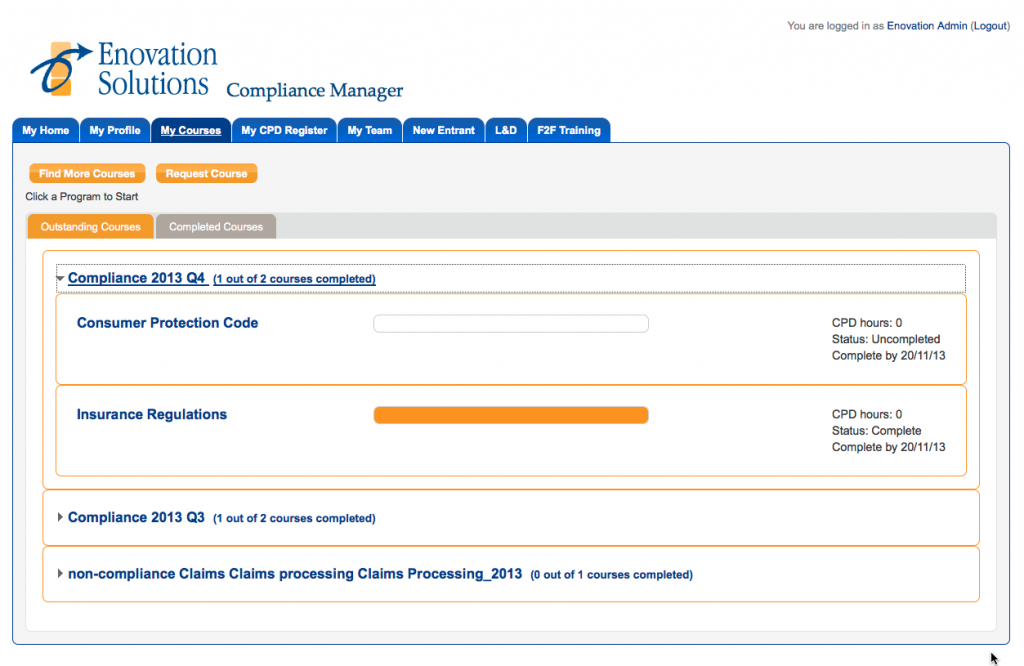Click the Enovation Admin user link

[x=927, y=25]
